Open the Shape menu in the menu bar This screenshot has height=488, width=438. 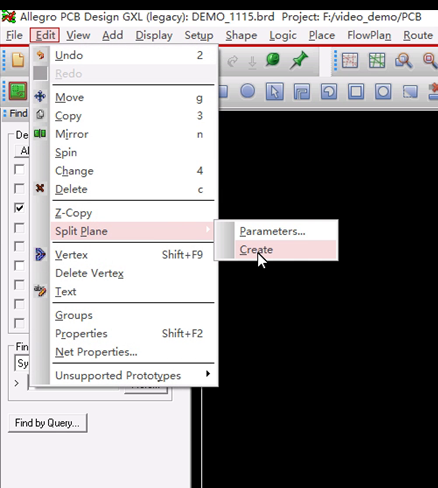point(241,35)
